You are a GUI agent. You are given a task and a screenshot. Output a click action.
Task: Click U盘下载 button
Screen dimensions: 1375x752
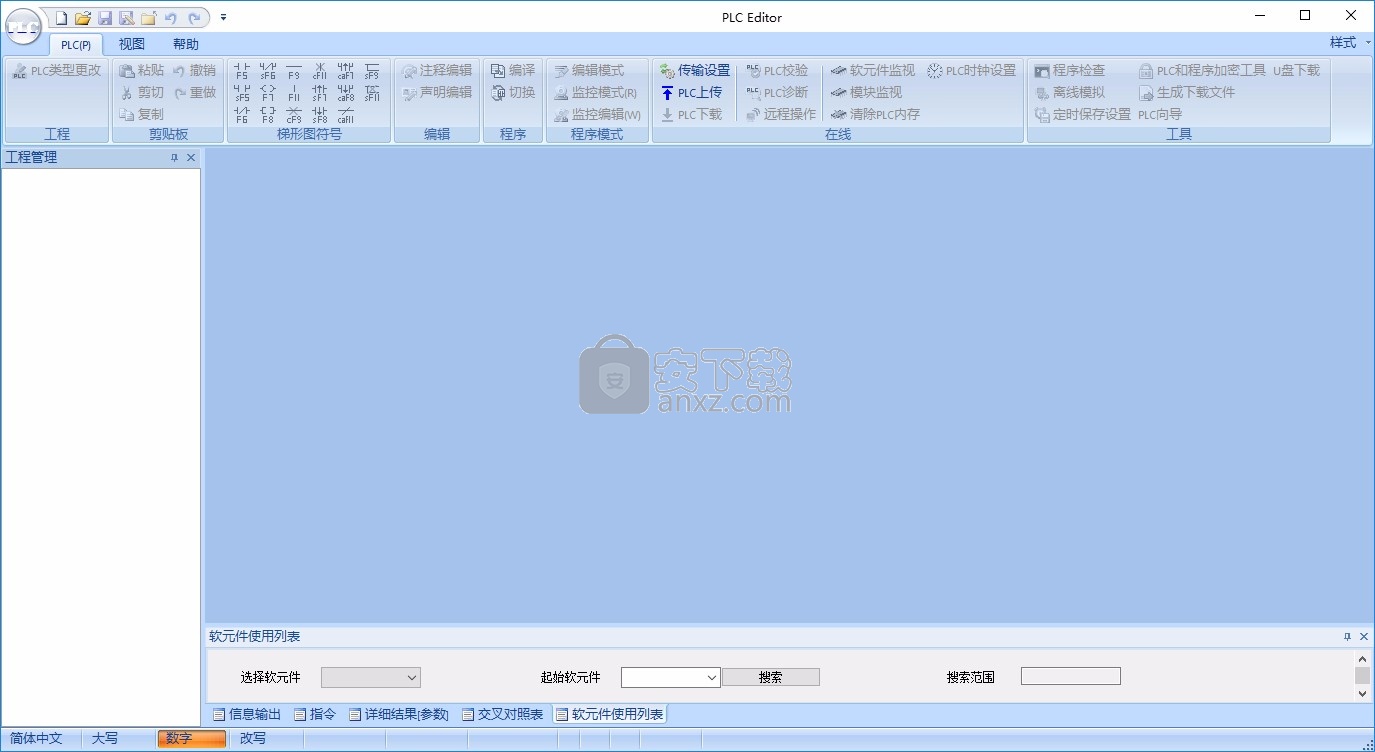[1296, 70]
